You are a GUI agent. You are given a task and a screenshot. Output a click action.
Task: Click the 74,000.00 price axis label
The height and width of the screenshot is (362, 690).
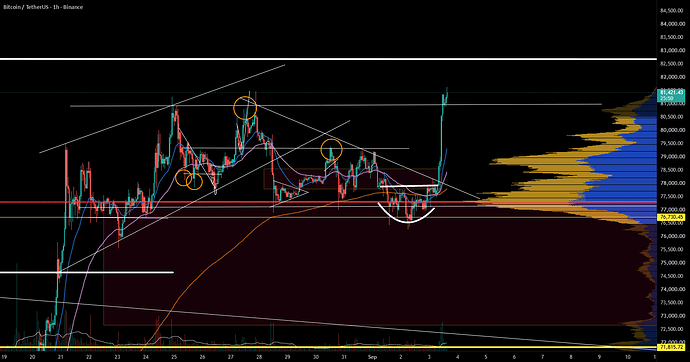point(673,289)
